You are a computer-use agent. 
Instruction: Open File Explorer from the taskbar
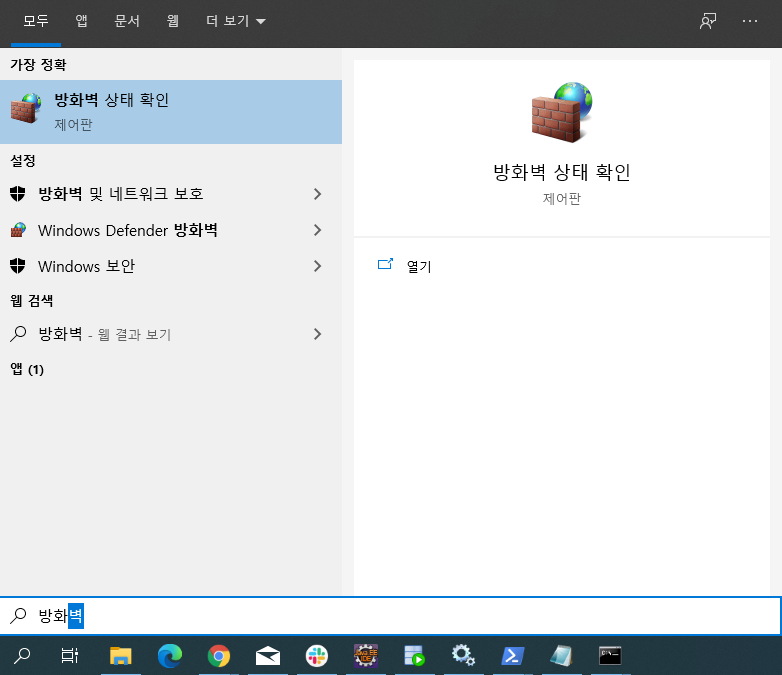point(121,656)
